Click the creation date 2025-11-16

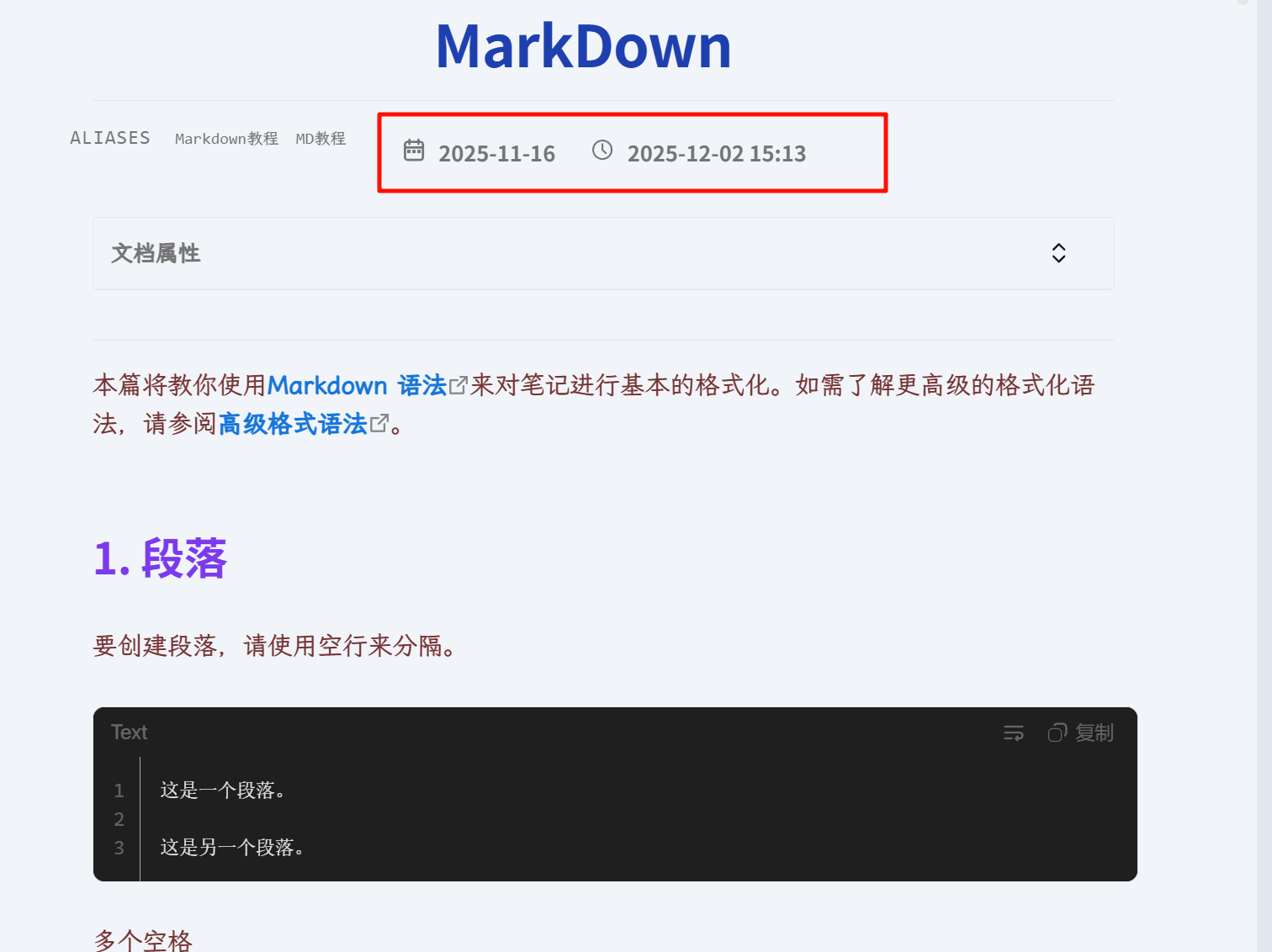click(x=496, y=154)
